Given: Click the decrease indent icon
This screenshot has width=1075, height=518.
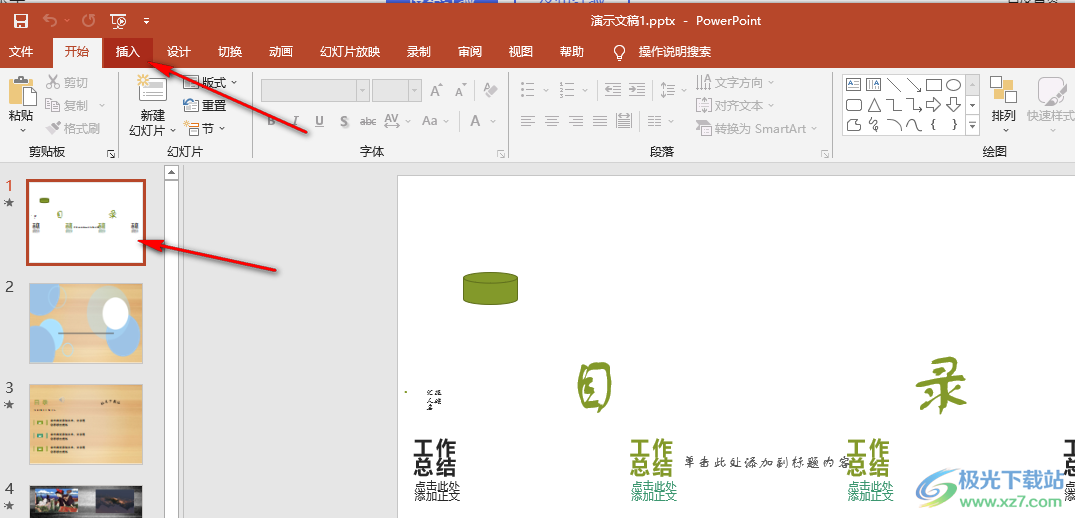Looking at the screenshot, I should 612,89.
